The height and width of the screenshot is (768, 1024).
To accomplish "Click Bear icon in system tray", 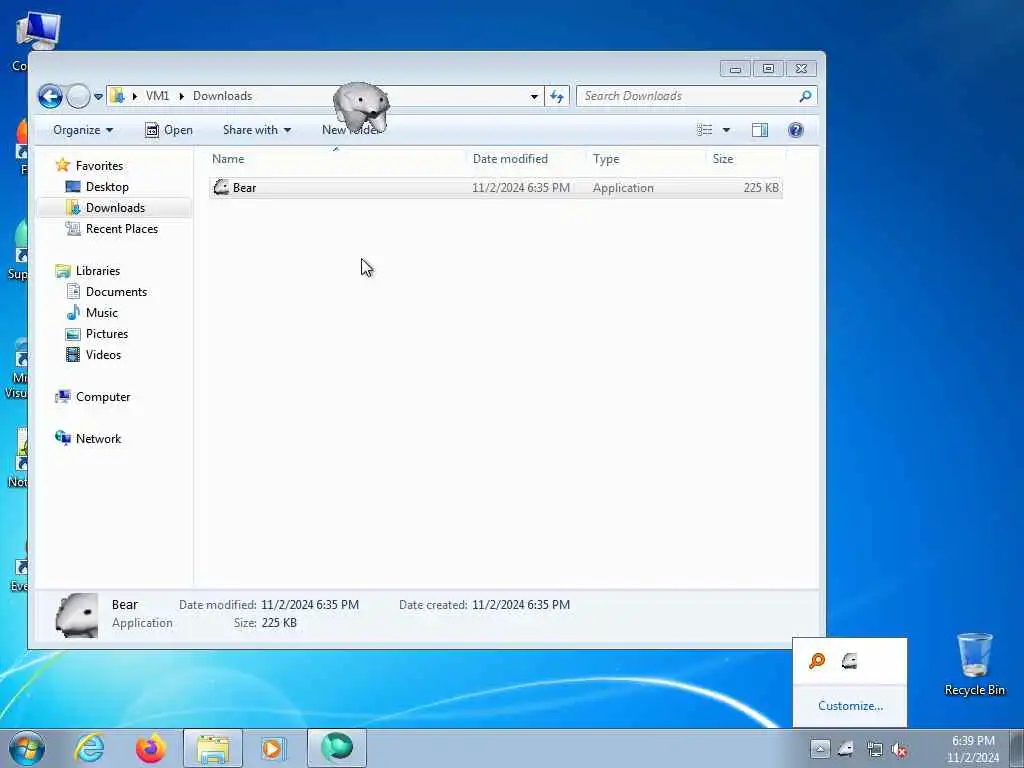I will pyautogui.click(x=846, y=748).
